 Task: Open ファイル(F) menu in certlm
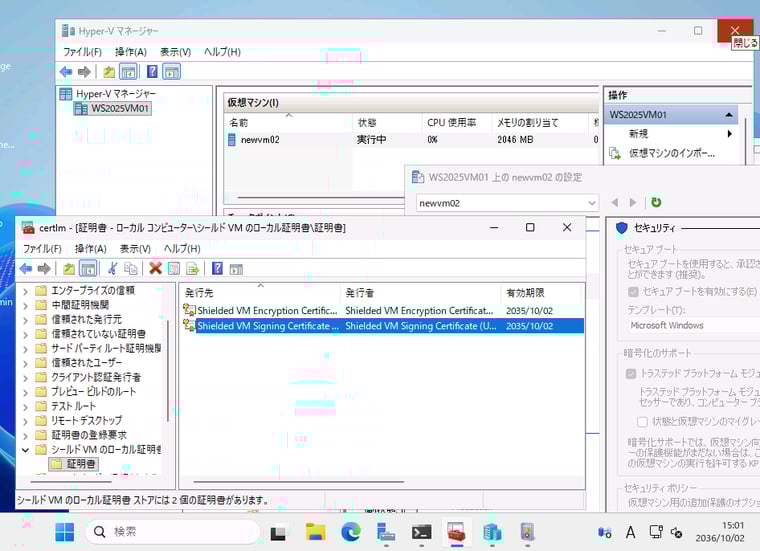(42, 249)
